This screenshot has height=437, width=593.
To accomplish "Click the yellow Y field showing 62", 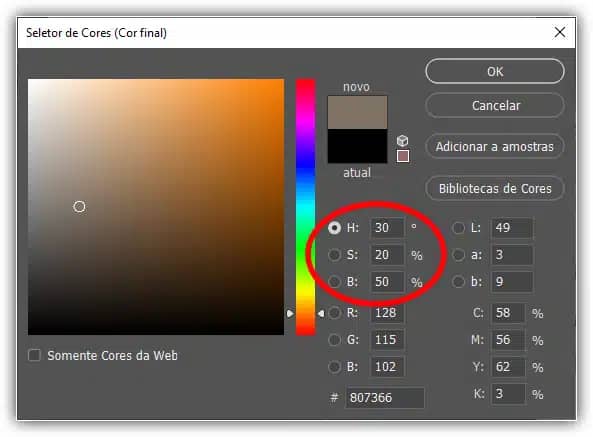I will [x=508, y=367].
